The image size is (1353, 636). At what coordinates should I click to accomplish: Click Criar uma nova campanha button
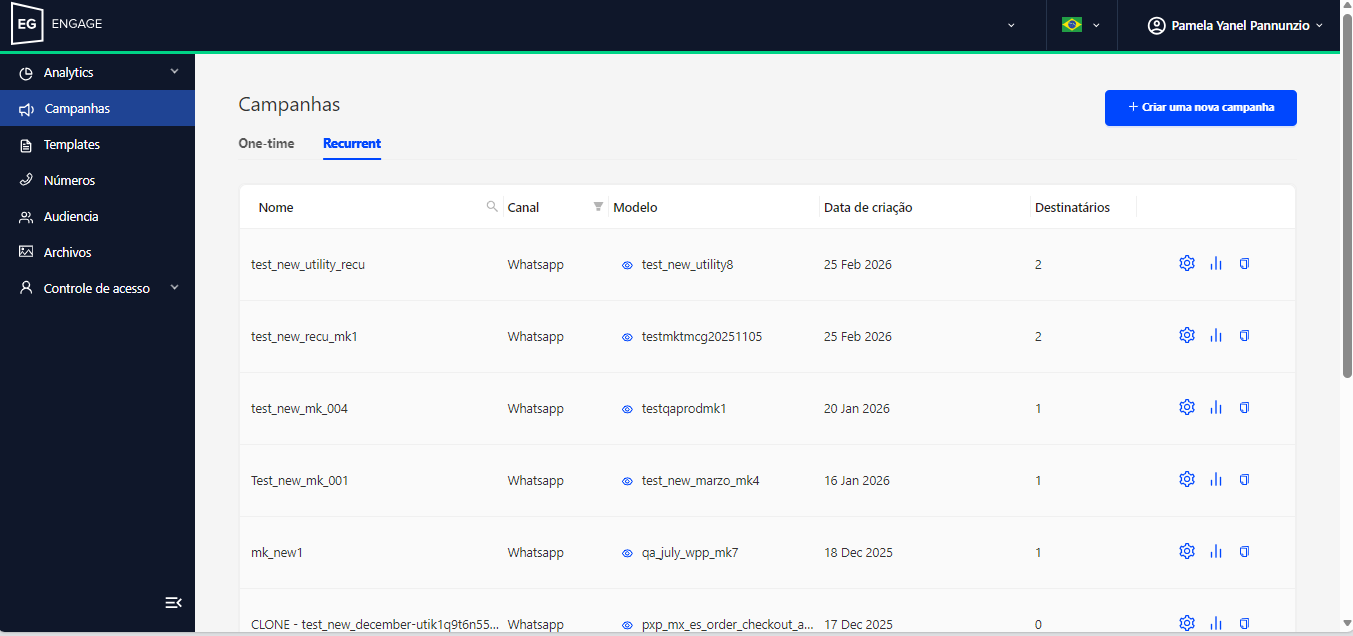[x=1200, y=108]
